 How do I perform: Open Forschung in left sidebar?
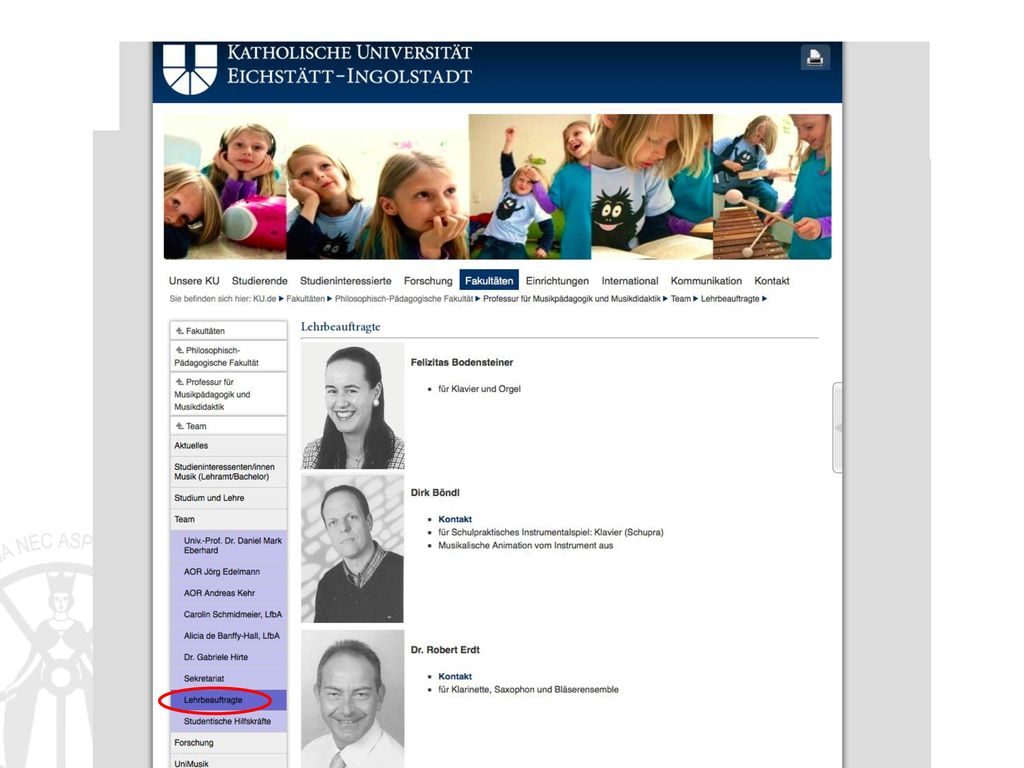228,743
